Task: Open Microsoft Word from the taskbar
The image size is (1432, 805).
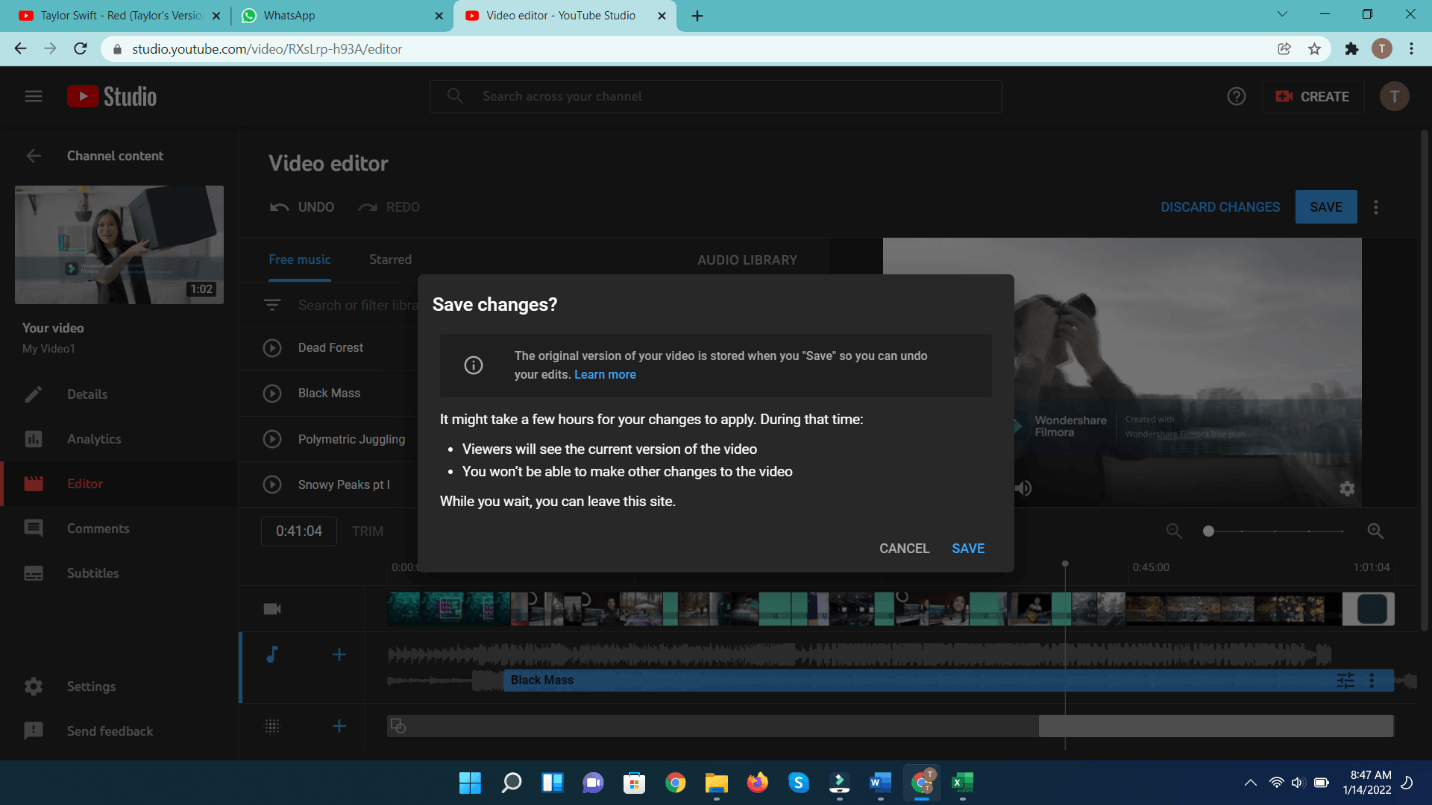Action: (880, 782)
